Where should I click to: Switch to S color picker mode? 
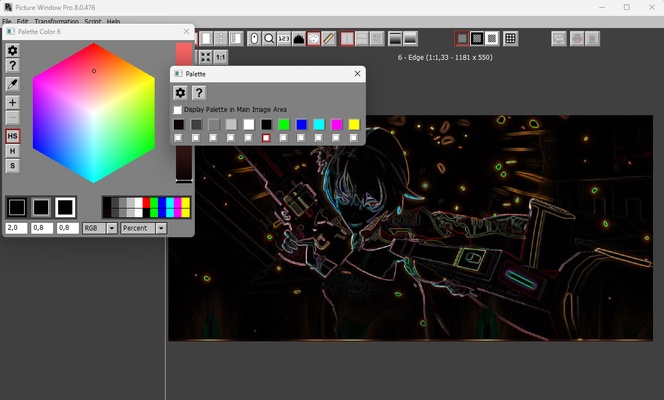coord(12,166)
